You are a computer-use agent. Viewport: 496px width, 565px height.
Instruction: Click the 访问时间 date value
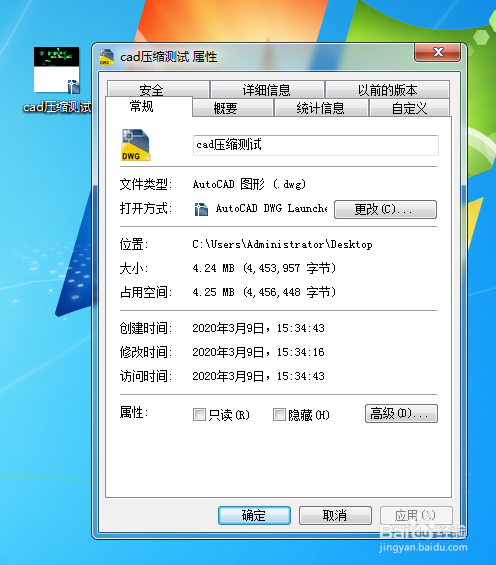[x=258, y=376]
